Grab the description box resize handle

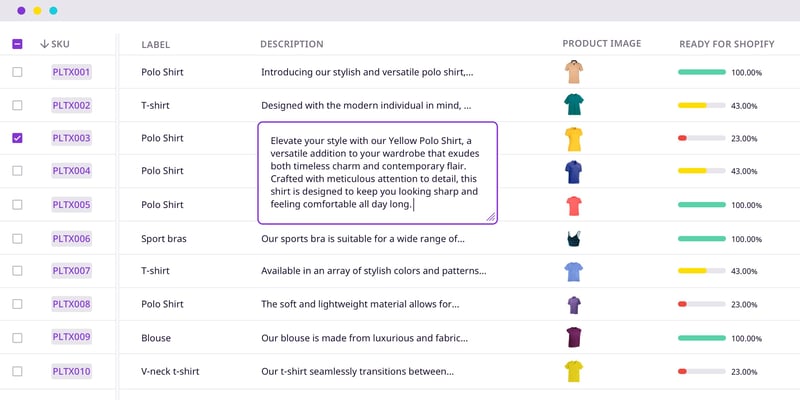click(x=490, y=217)
